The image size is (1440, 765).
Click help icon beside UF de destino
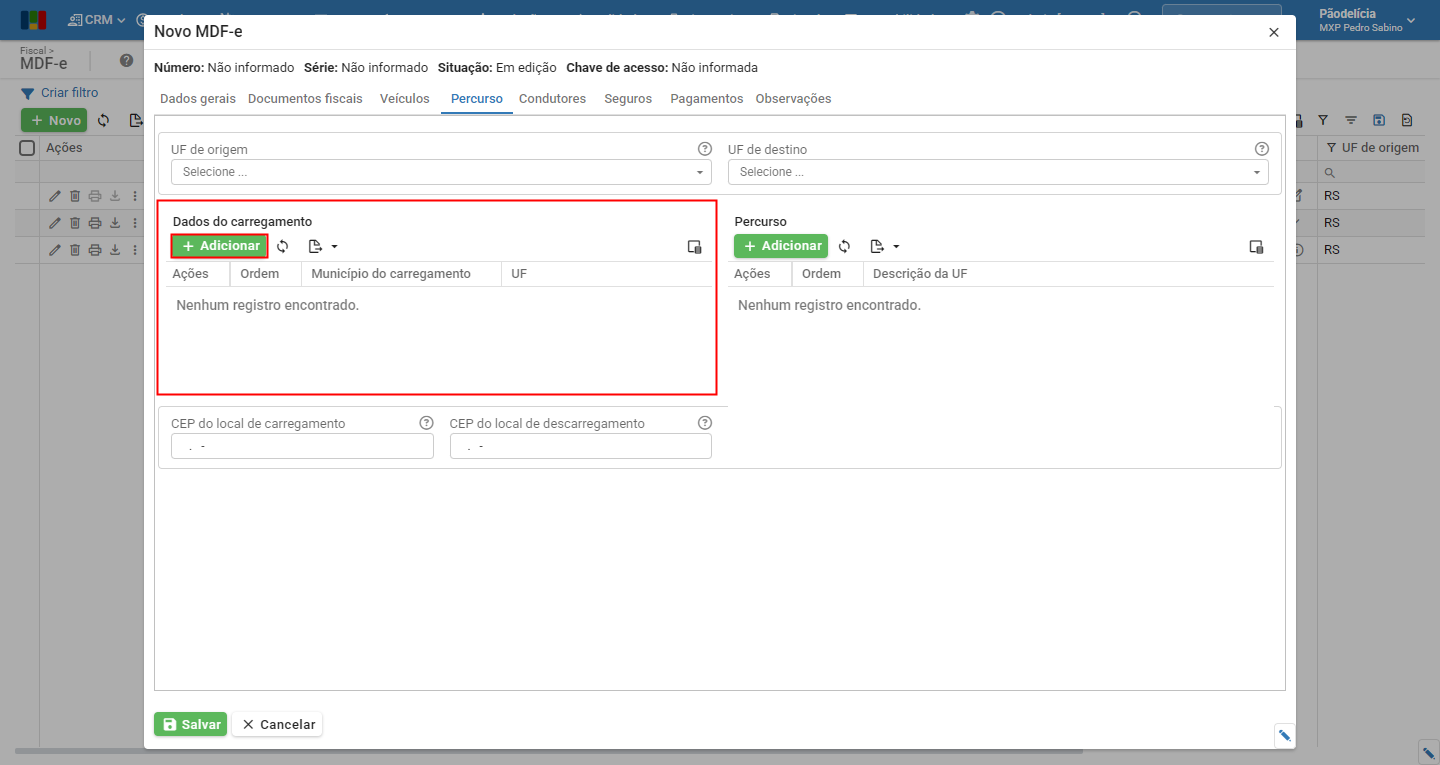point(1261,149)
